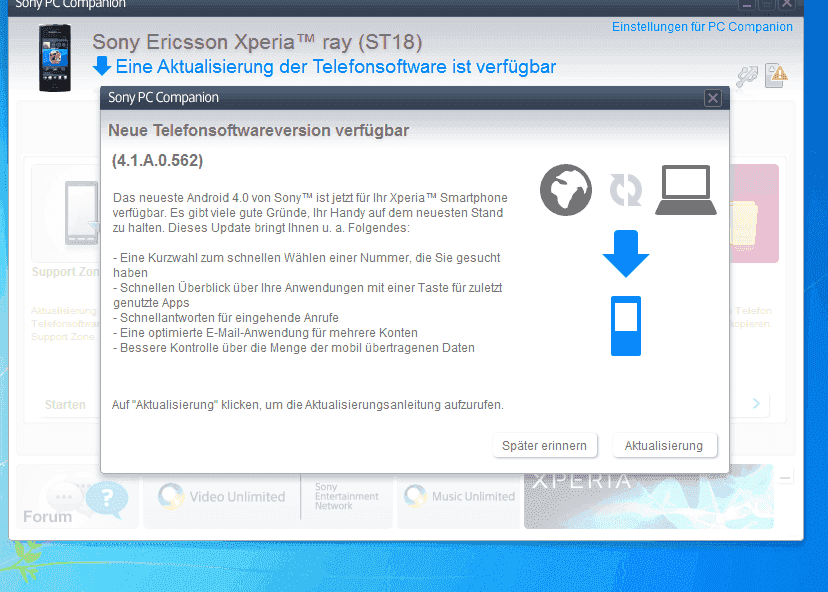Click the Forum question mark bubble icon
The image size is (828, 592).
coord(106,498)
